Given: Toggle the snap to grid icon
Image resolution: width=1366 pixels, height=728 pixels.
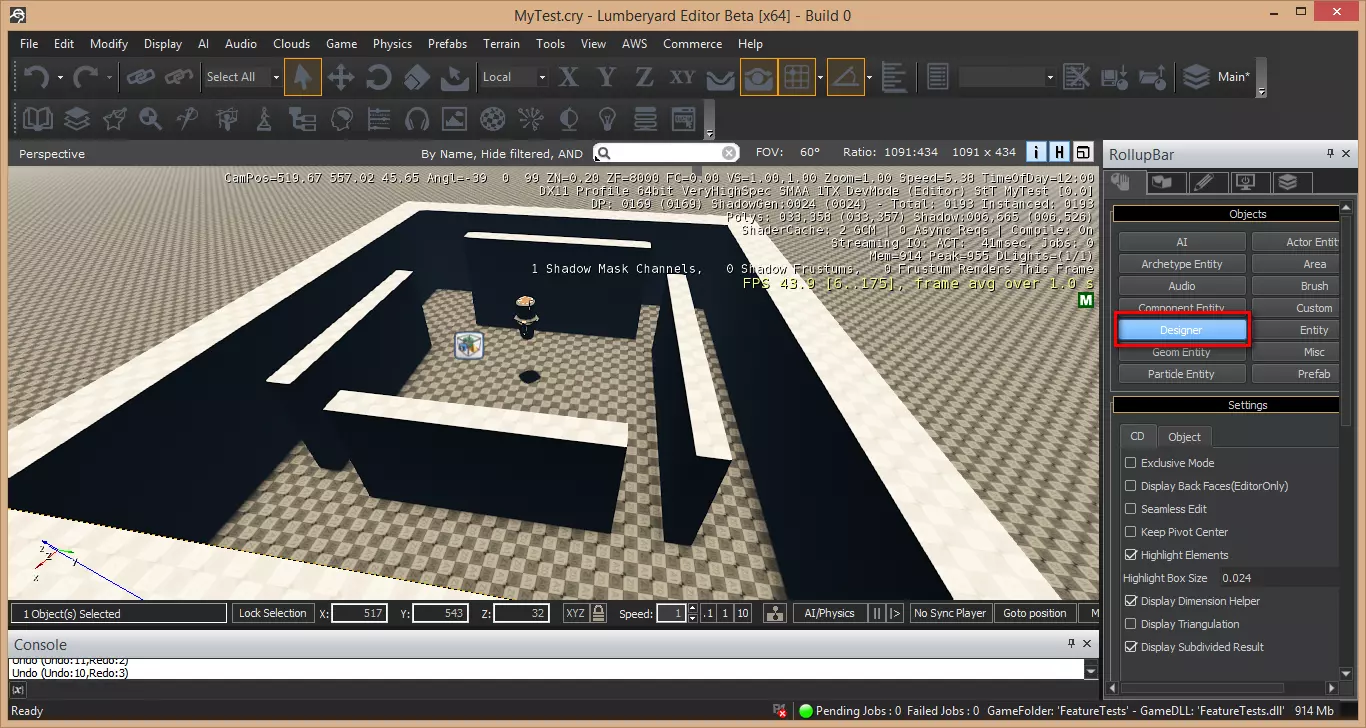Looking at the screenshot, I should tap(796, 77).
